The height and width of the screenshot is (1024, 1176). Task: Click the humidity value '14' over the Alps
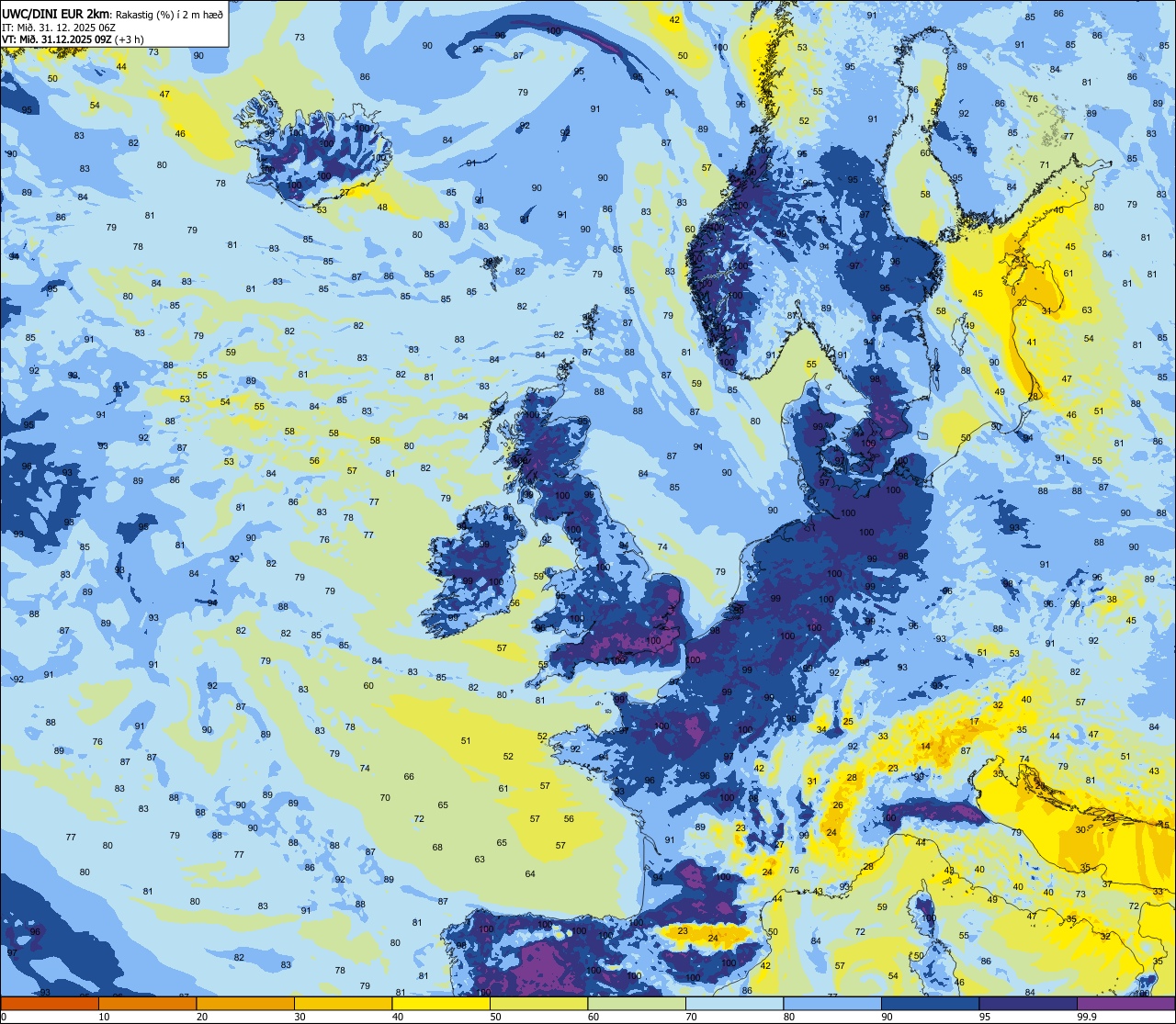[926, 747]
